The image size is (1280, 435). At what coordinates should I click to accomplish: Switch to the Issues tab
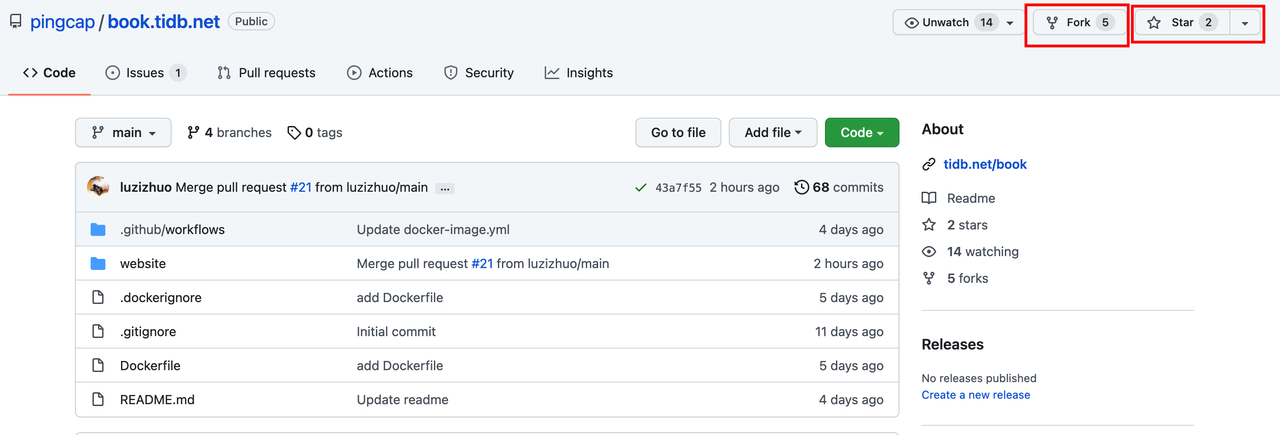coord(145,73)
